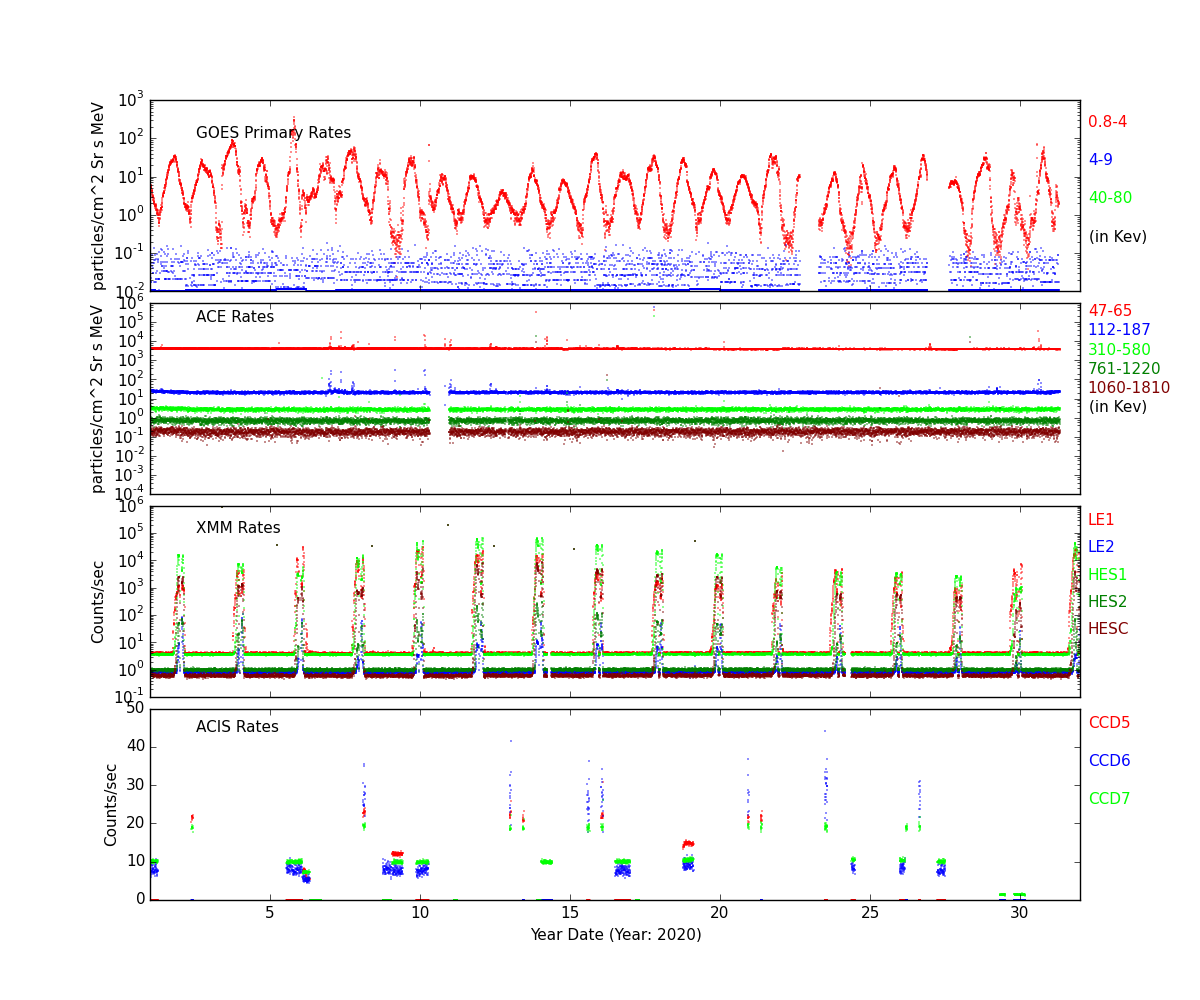
Task: Click the 310-580 ACE legend entry
Action: (1119, 350)
